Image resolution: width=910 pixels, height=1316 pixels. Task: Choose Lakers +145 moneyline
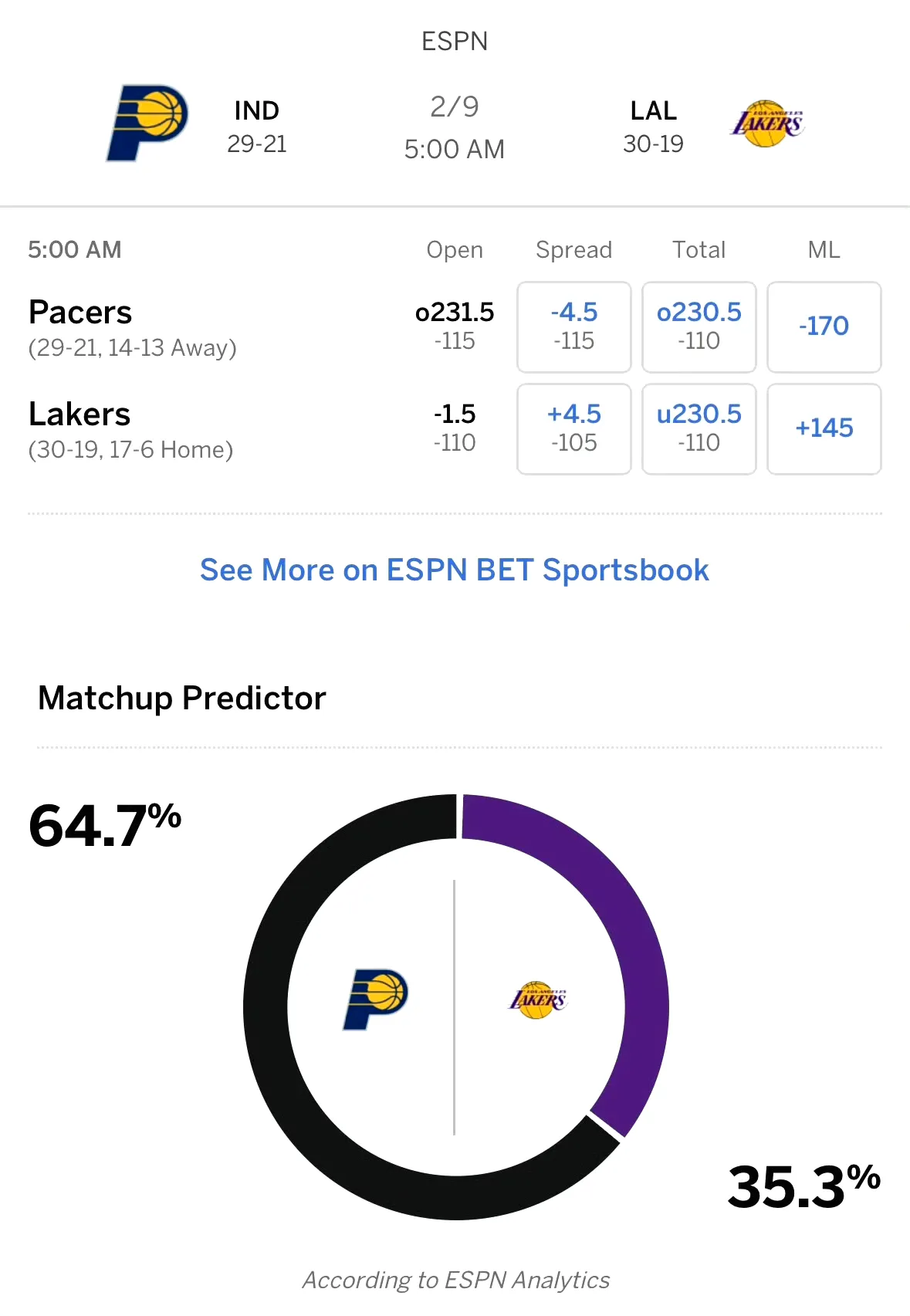click(824, 428)
